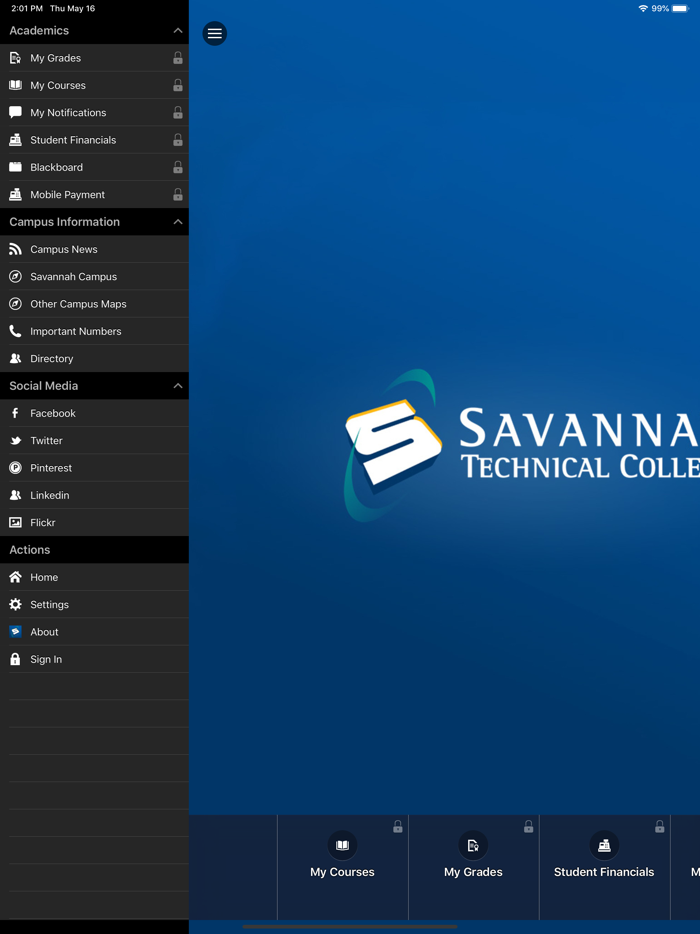This screenshot has width=700, height=934.
Task: Open the Twitter text link
Action: 46,441
